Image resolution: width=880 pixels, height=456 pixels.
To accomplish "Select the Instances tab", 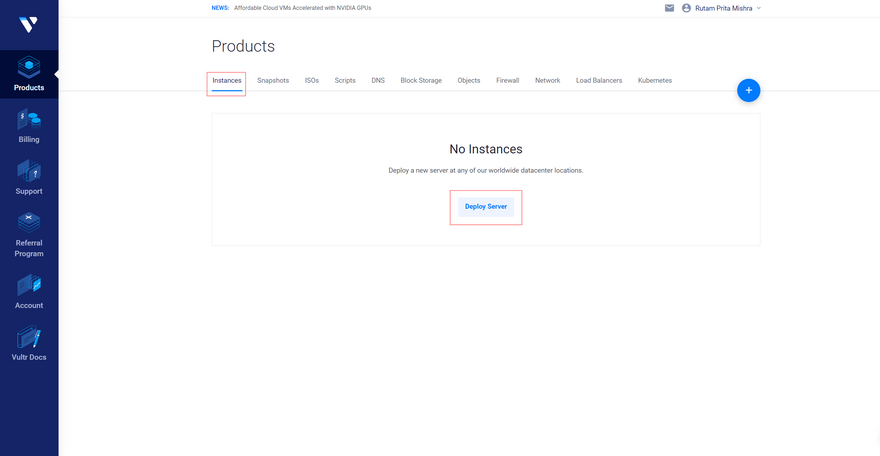I will coord(227,80).
